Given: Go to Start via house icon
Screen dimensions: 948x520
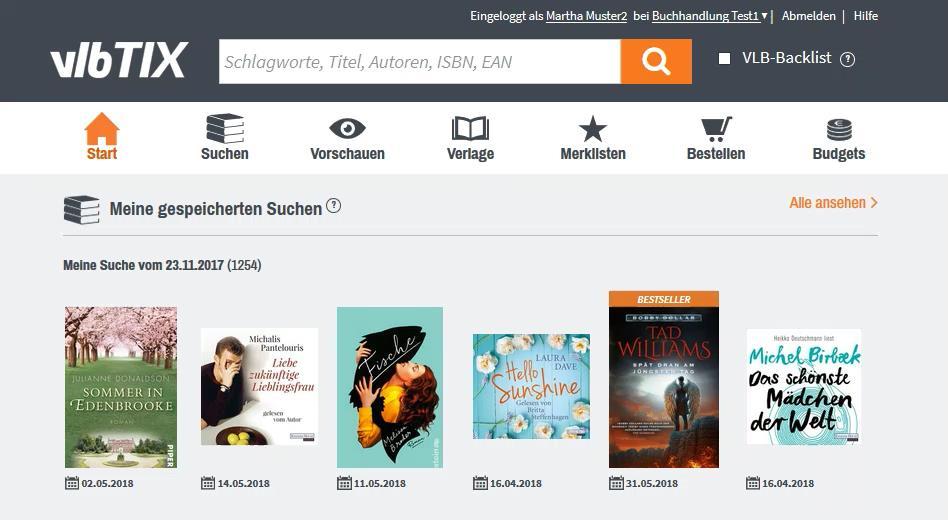Looking at the screenshot, I should pos(102,128).
